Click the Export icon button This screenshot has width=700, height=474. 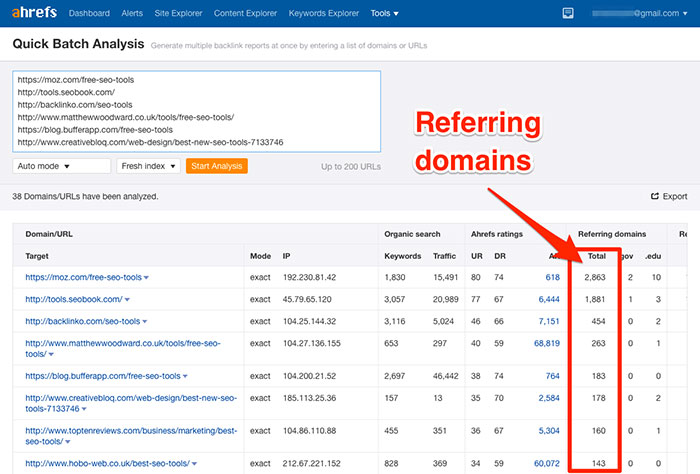(669, 196)
